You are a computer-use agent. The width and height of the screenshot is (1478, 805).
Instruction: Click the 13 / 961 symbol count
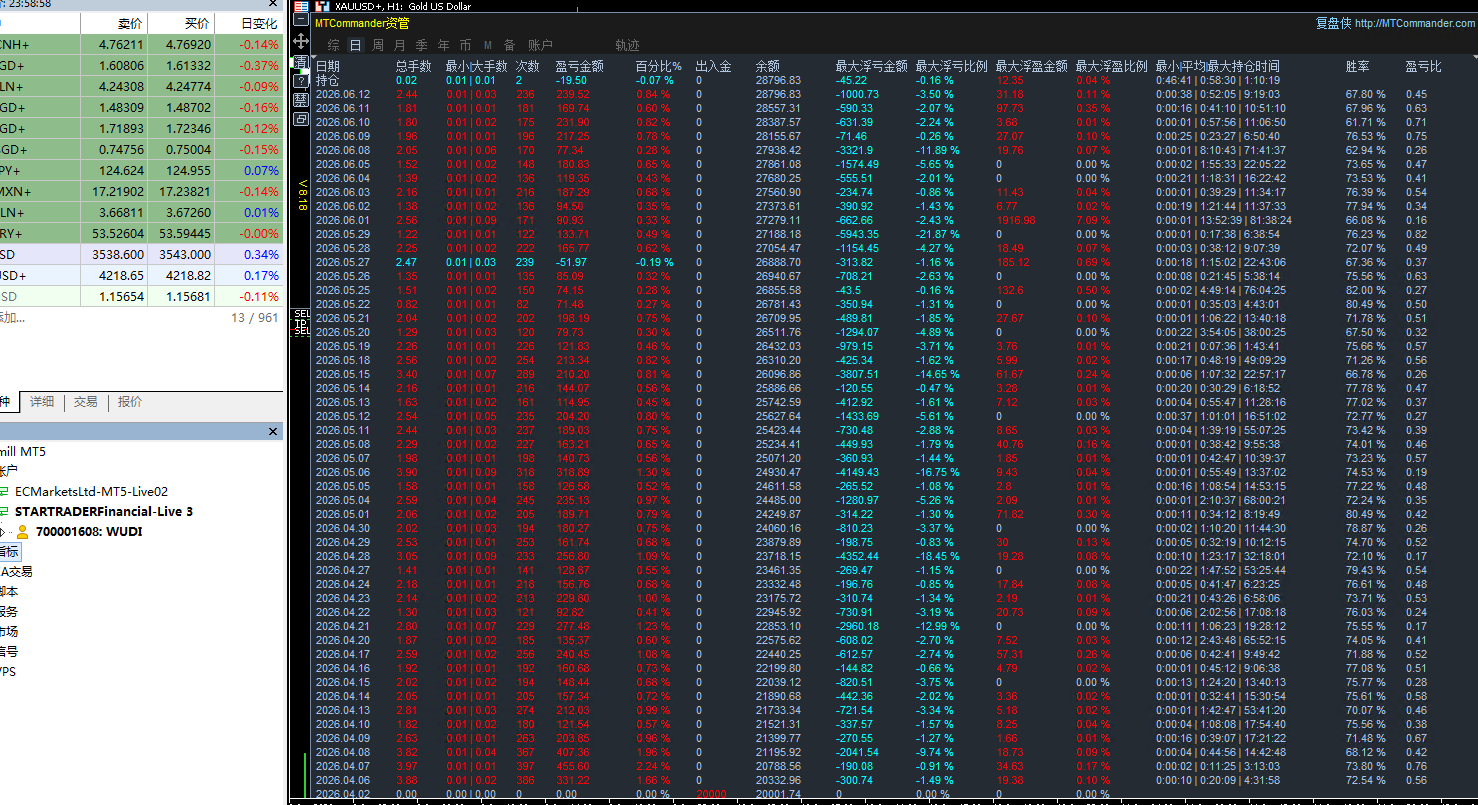click(255, 317)
